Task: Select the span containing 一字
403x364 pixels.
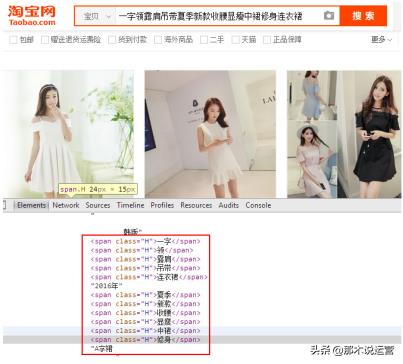Action: (x=146, y=241)
